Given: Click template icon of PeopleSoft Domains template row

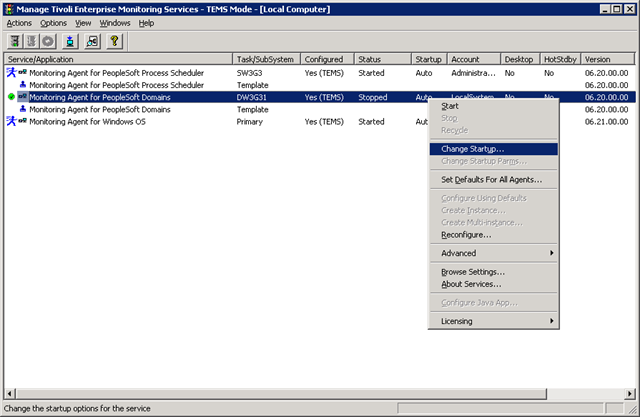Looking at the screenshot, I should 23,109.
